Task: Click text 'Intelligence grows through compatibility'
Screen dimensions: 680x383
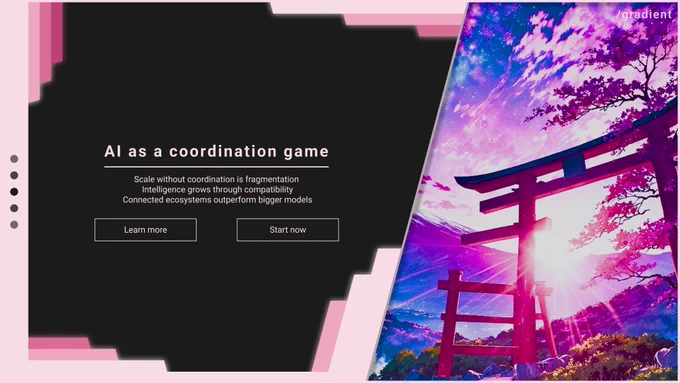Action: coord(217,190)
